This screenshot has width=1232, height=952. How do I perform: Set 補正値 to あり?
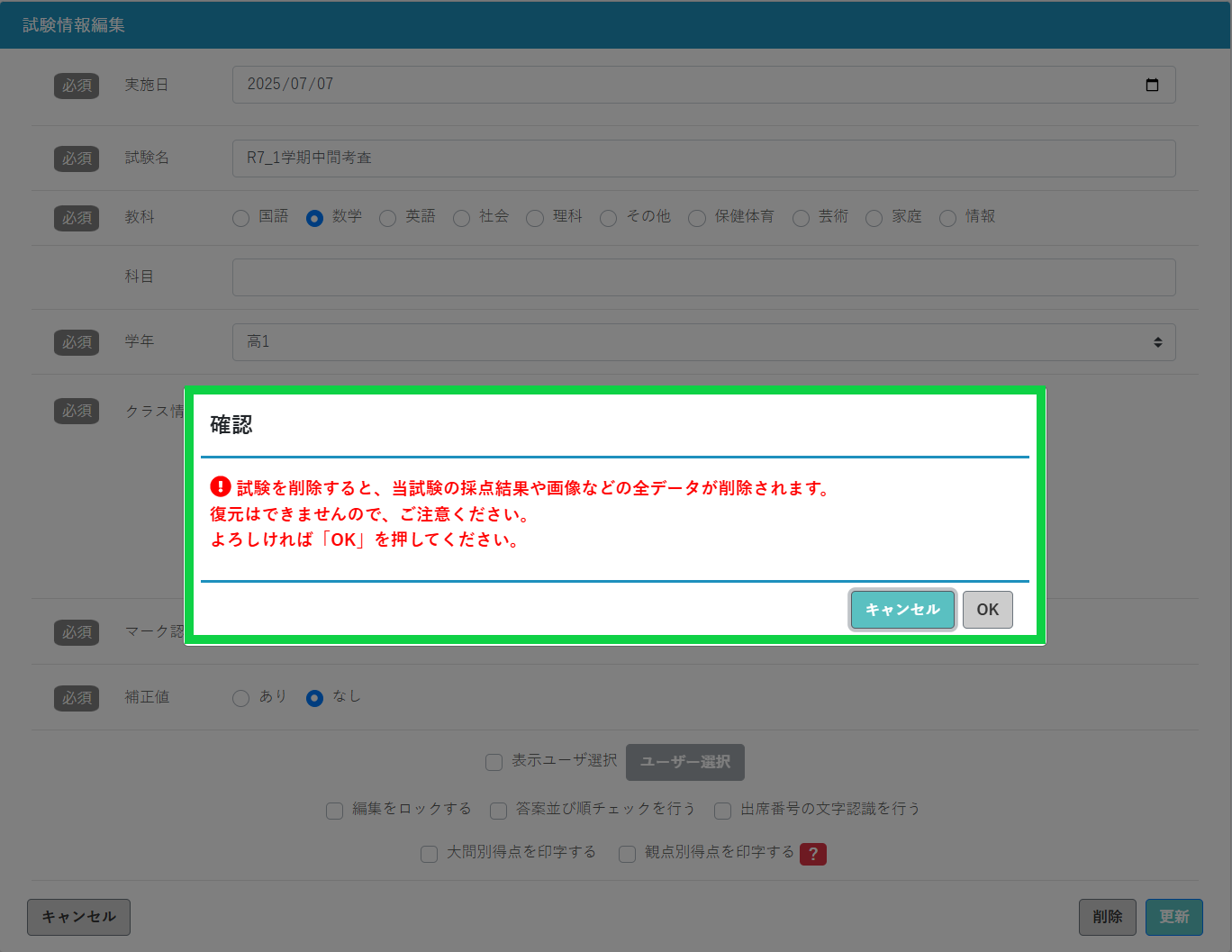(240, 698)
